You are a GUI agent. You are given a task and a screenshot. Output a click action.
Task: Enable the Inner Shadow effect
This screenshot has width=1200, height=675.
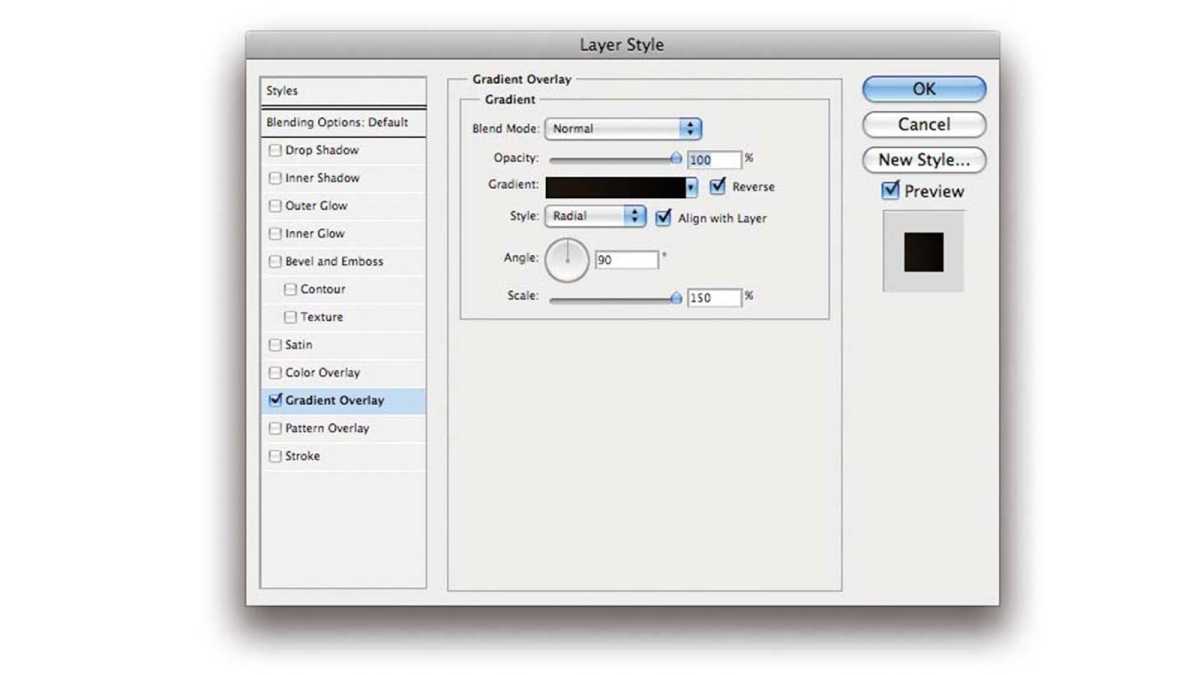click(275, 178)
